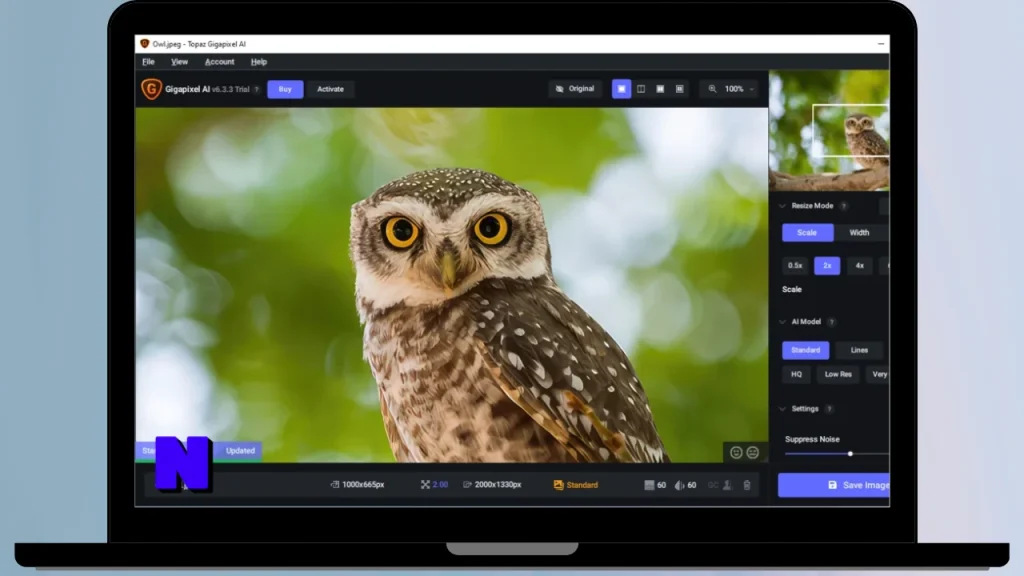Click the happy face feedback icon
The width and height of the screenshot is (1024, 576).
point(736,453)
